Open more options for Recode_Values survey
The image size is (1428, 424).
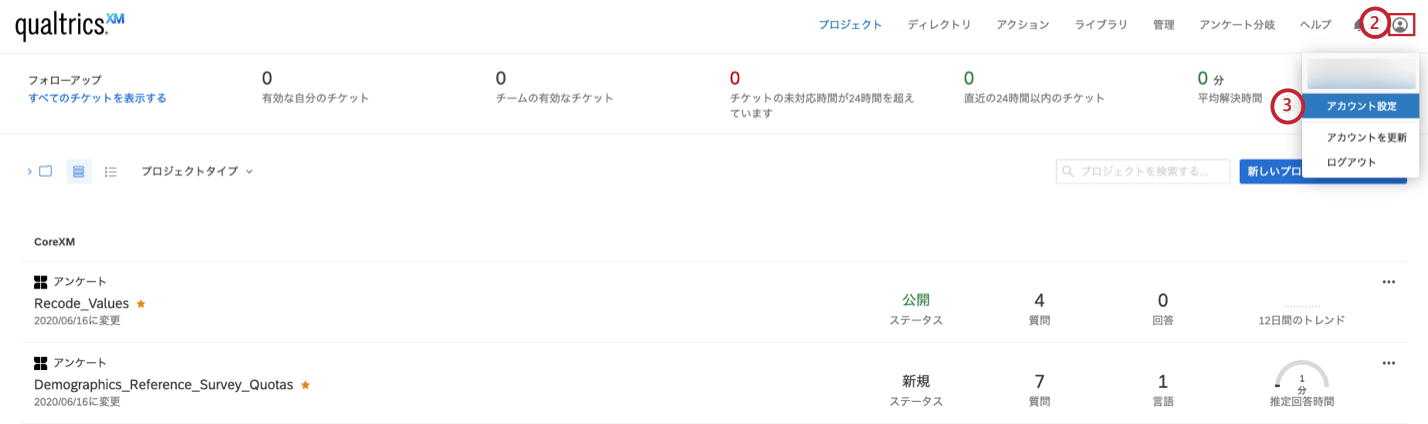(x=1388, y=282)
